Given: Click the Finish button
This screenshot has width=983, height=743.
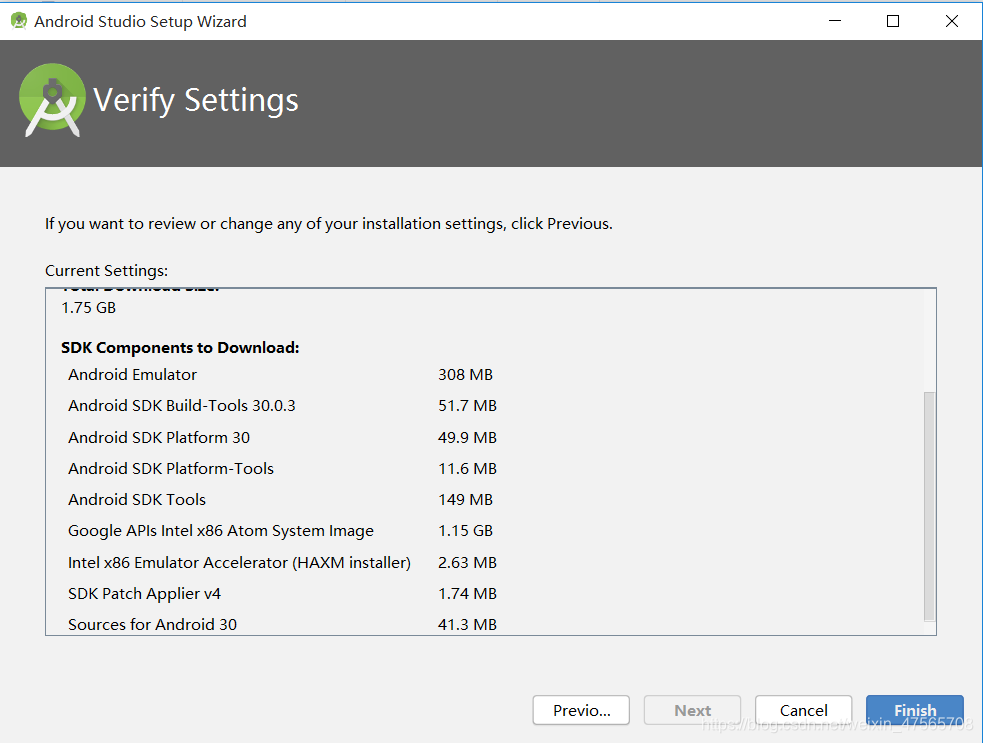Looking at the screenshot, I should pyautogui.click(x=915, y=710).
